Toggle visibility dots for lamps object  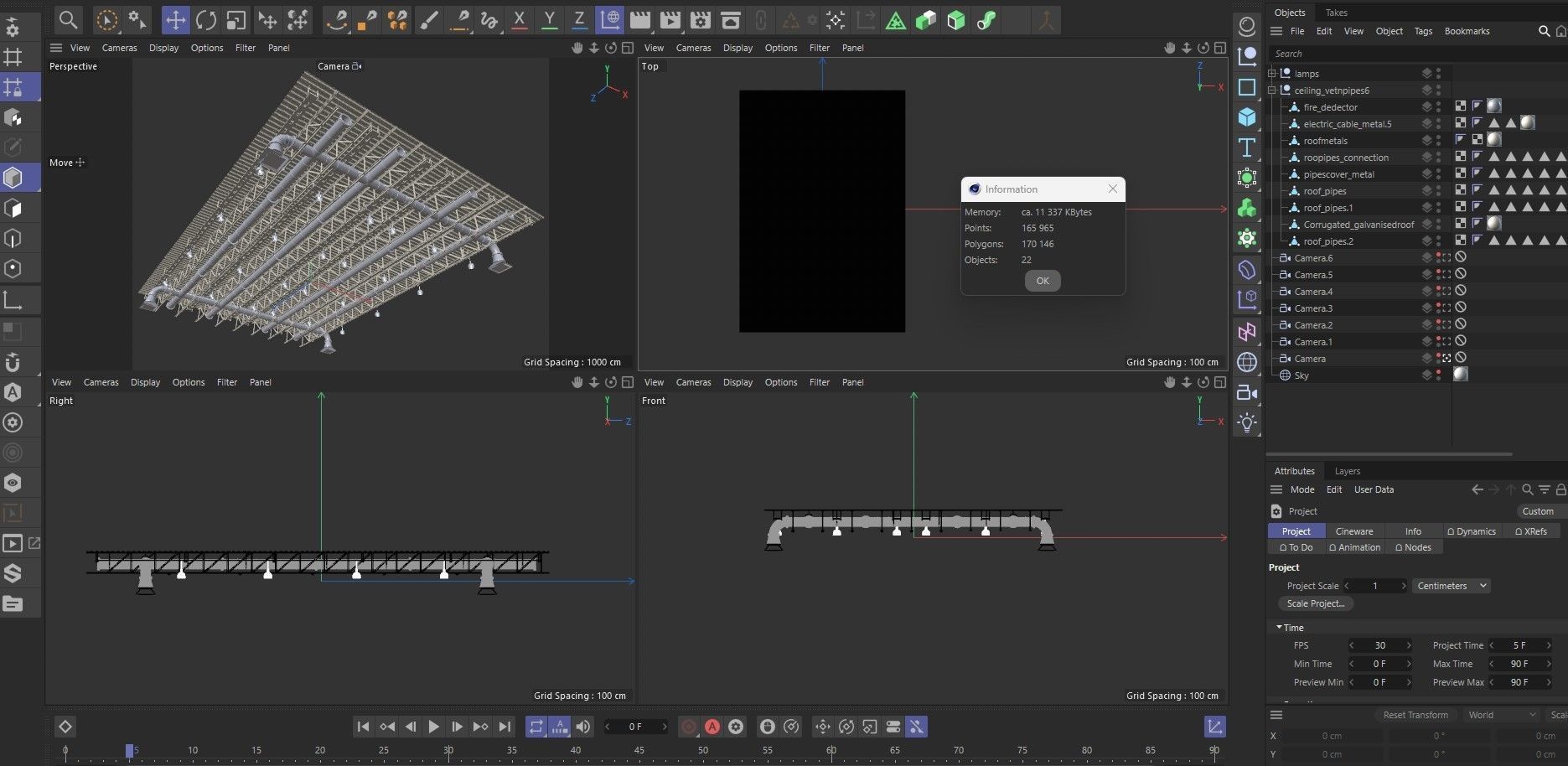click(1439, 74)
